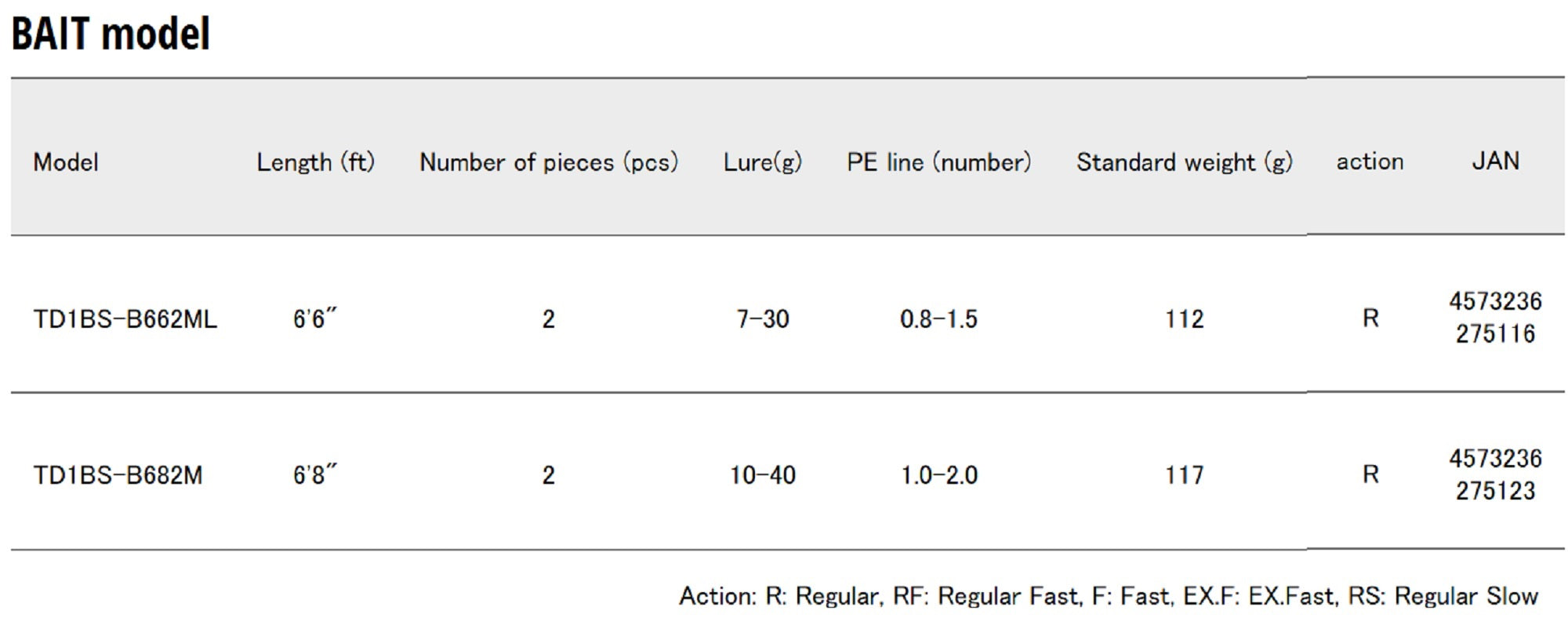Viewport: 1568px width, 629px height.
Task: Click the Standard weight (g) header
Action: tap(1184, 162)
